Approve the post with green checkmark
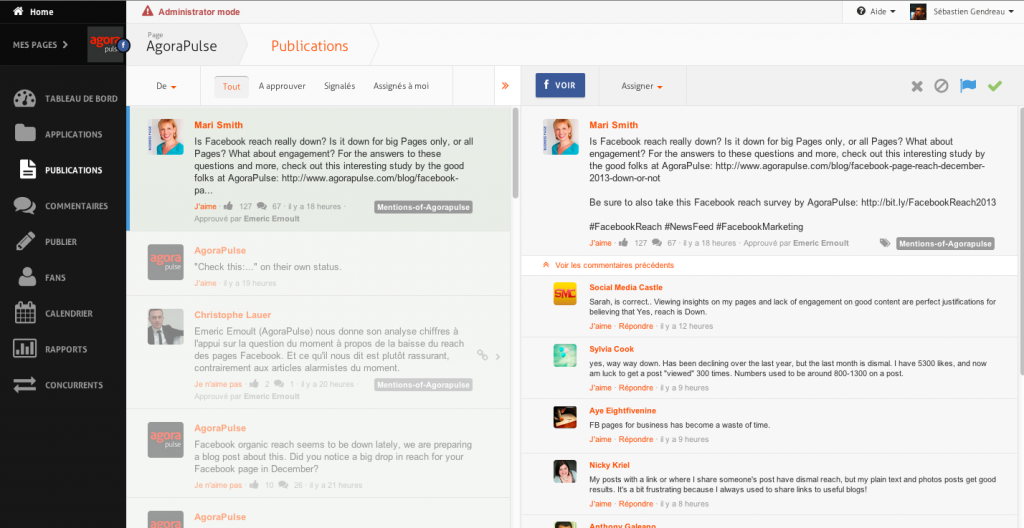 995,86
